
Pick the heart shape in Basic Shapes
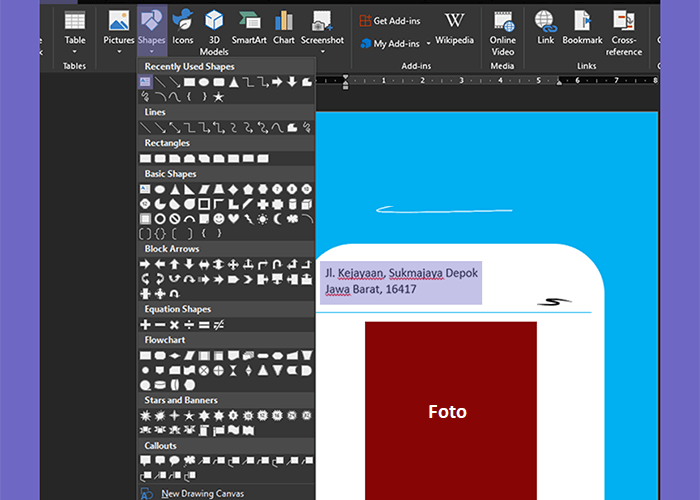[x=233, y=219]
